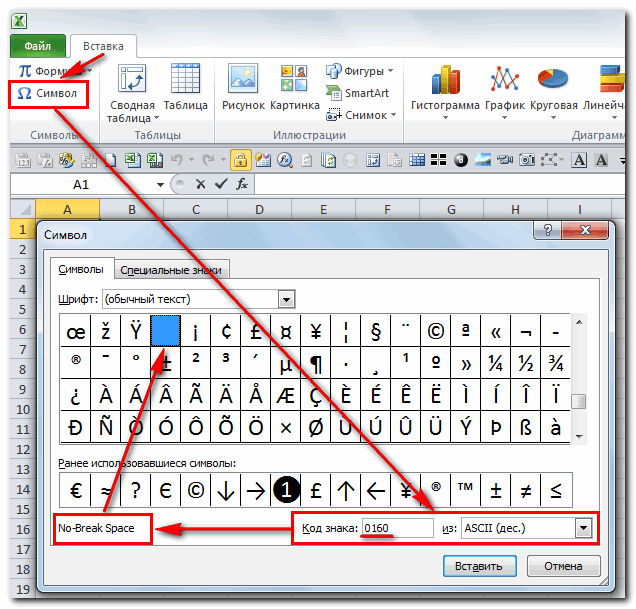Click the highlighted padlock toolbar icon
636x609 pixels.
[241, 160]
